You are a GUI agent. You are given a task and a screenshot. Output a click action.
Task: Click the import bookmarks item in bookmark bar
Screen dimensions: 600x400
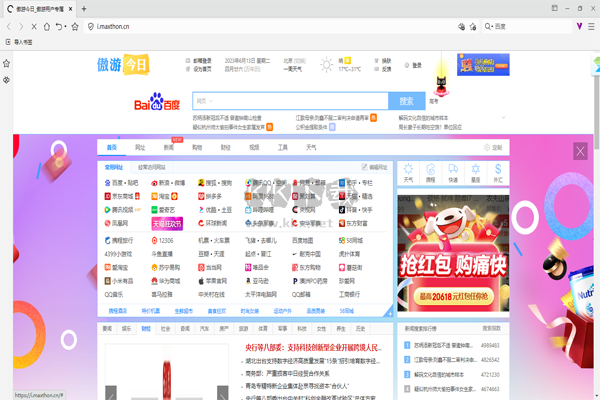[x=19, y=42]
